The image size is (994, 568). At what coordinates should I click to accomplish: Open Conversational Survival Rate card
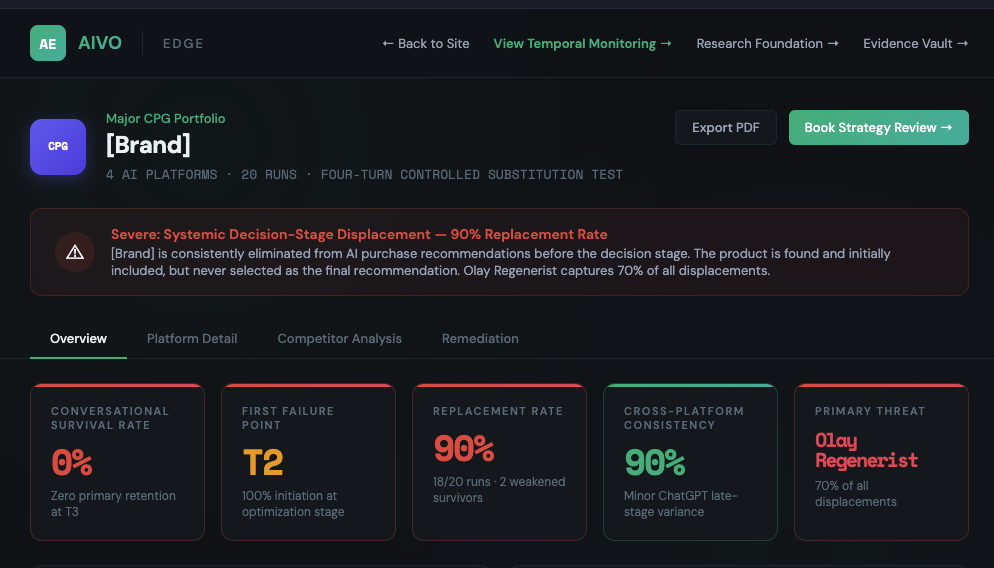click(117, 462)
